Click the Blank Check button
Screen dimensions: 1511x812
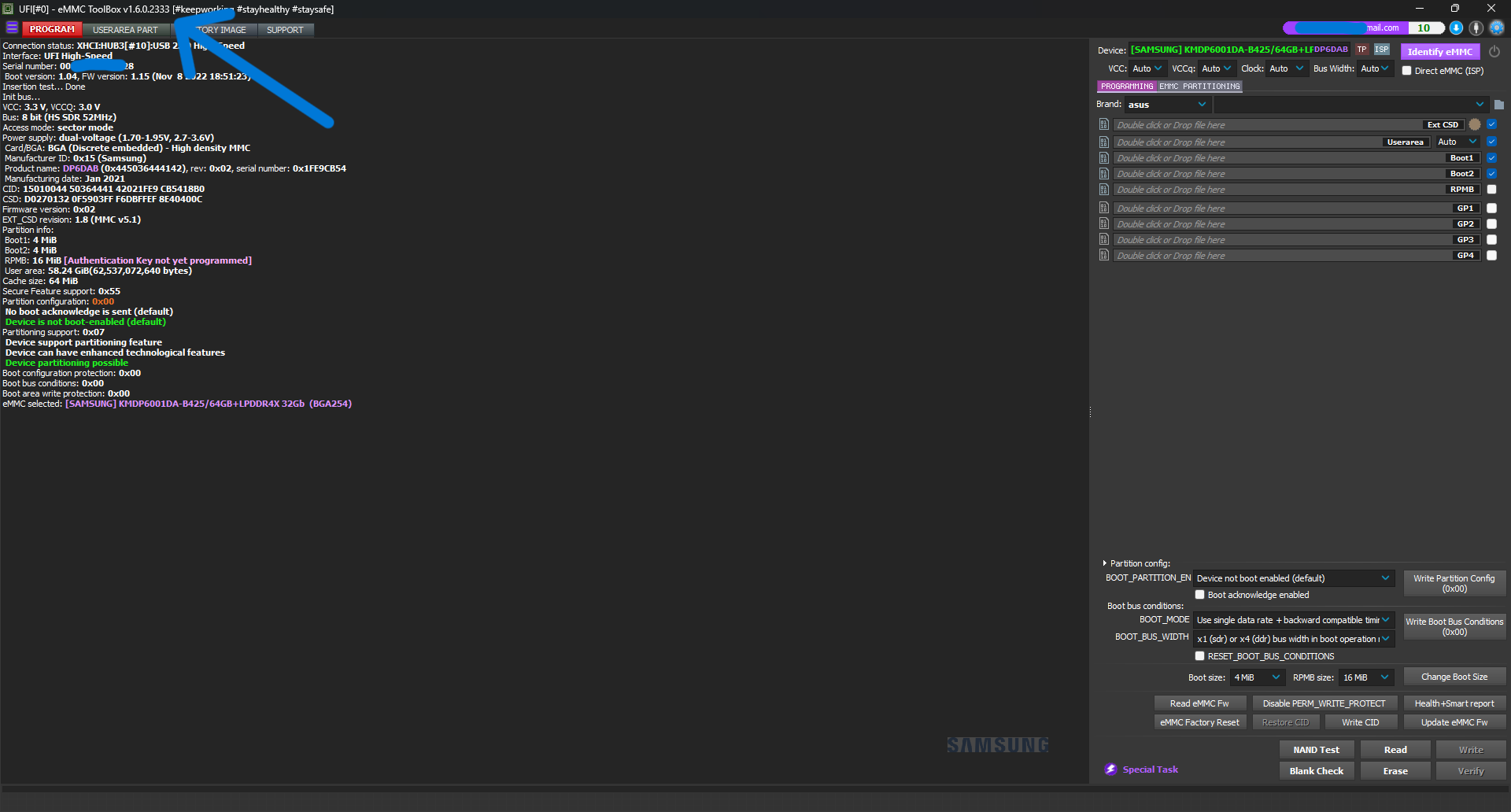(1316, 770)
